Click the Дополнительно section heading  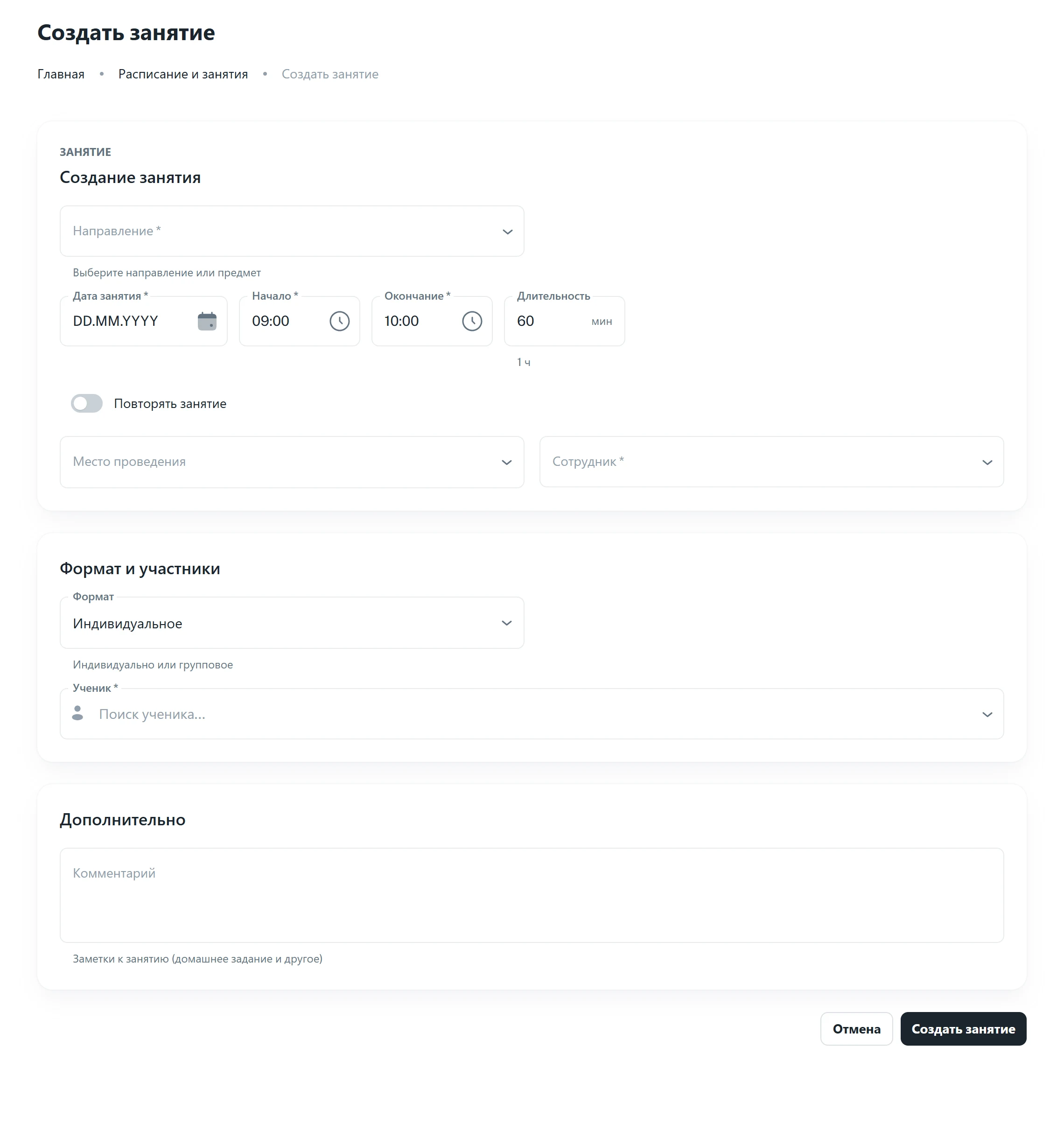(123, 819)
